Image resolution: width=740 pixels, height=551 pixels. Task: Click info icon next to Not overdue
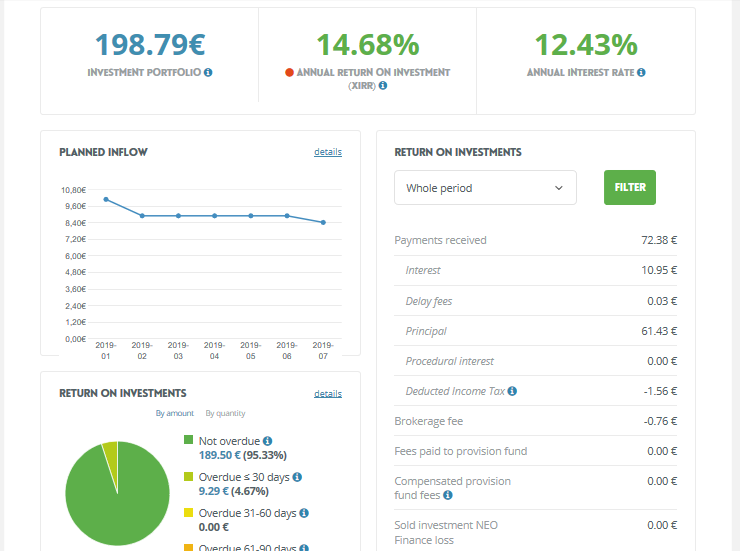[268, 441]
